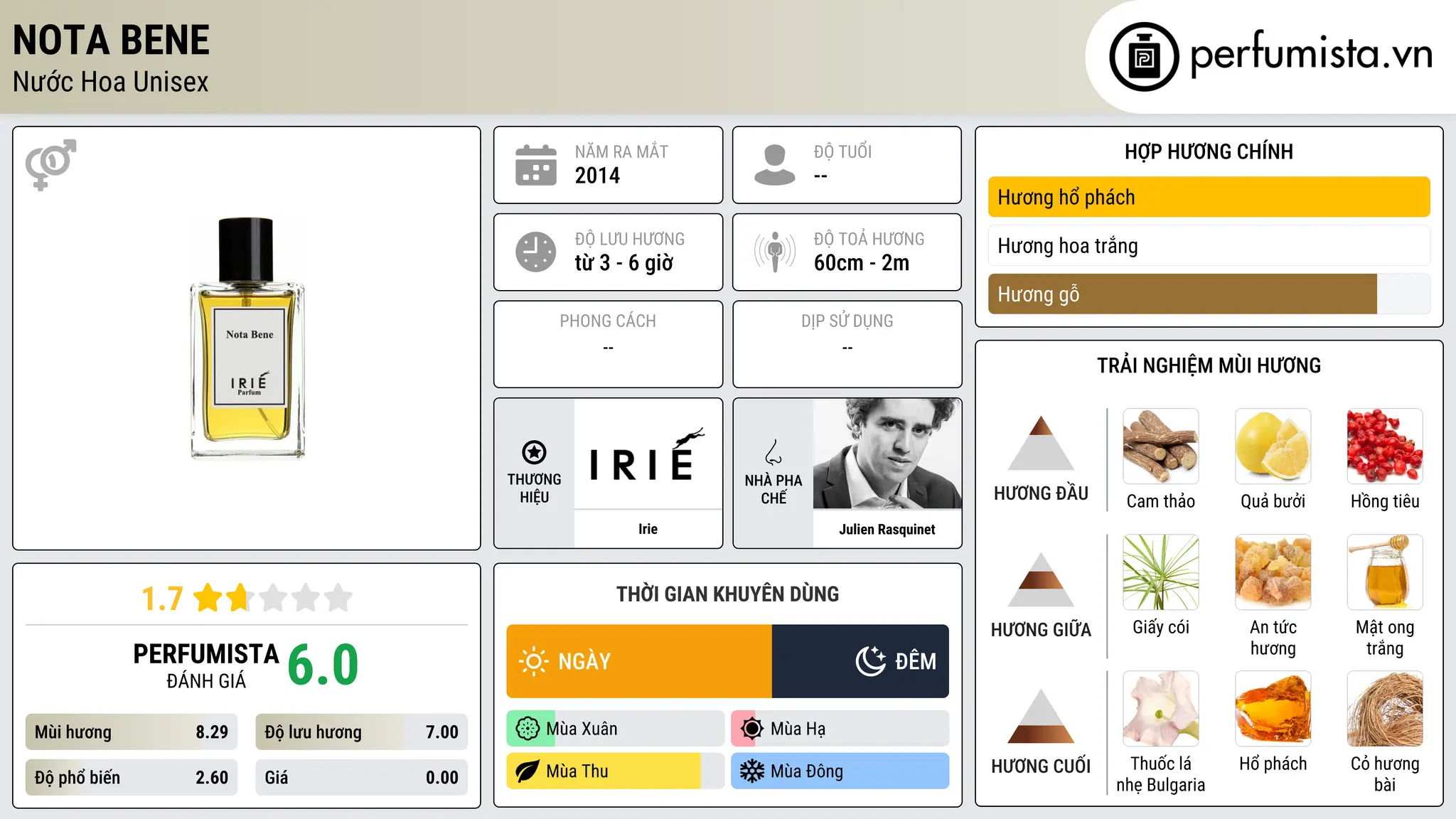This screenshot has height=819, width=1456.
Task: Click the unisex gender symbol icon
Action: pyautogui.click(x=50, y=165)
